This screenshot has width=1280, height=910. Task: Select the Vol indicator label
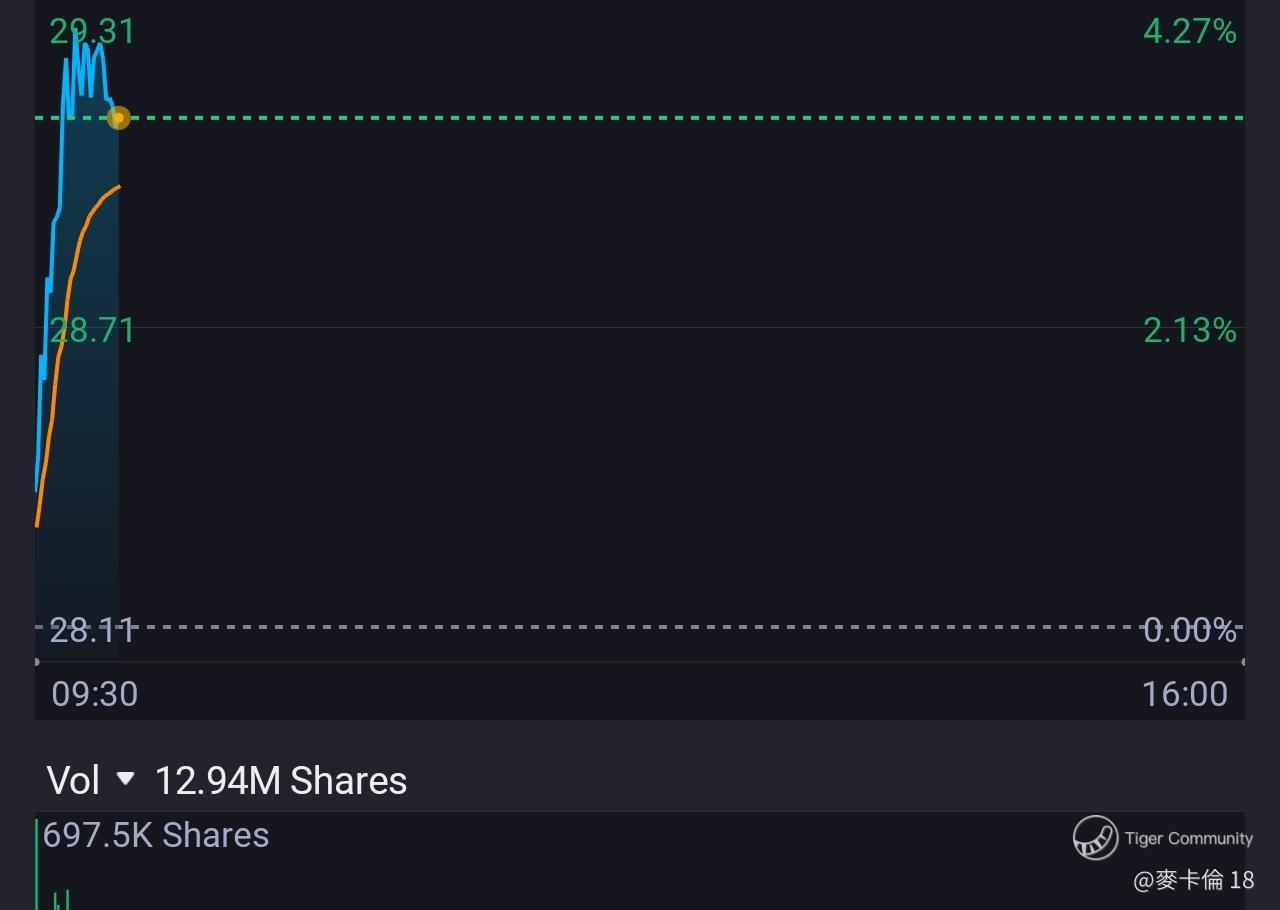[73, 781]
